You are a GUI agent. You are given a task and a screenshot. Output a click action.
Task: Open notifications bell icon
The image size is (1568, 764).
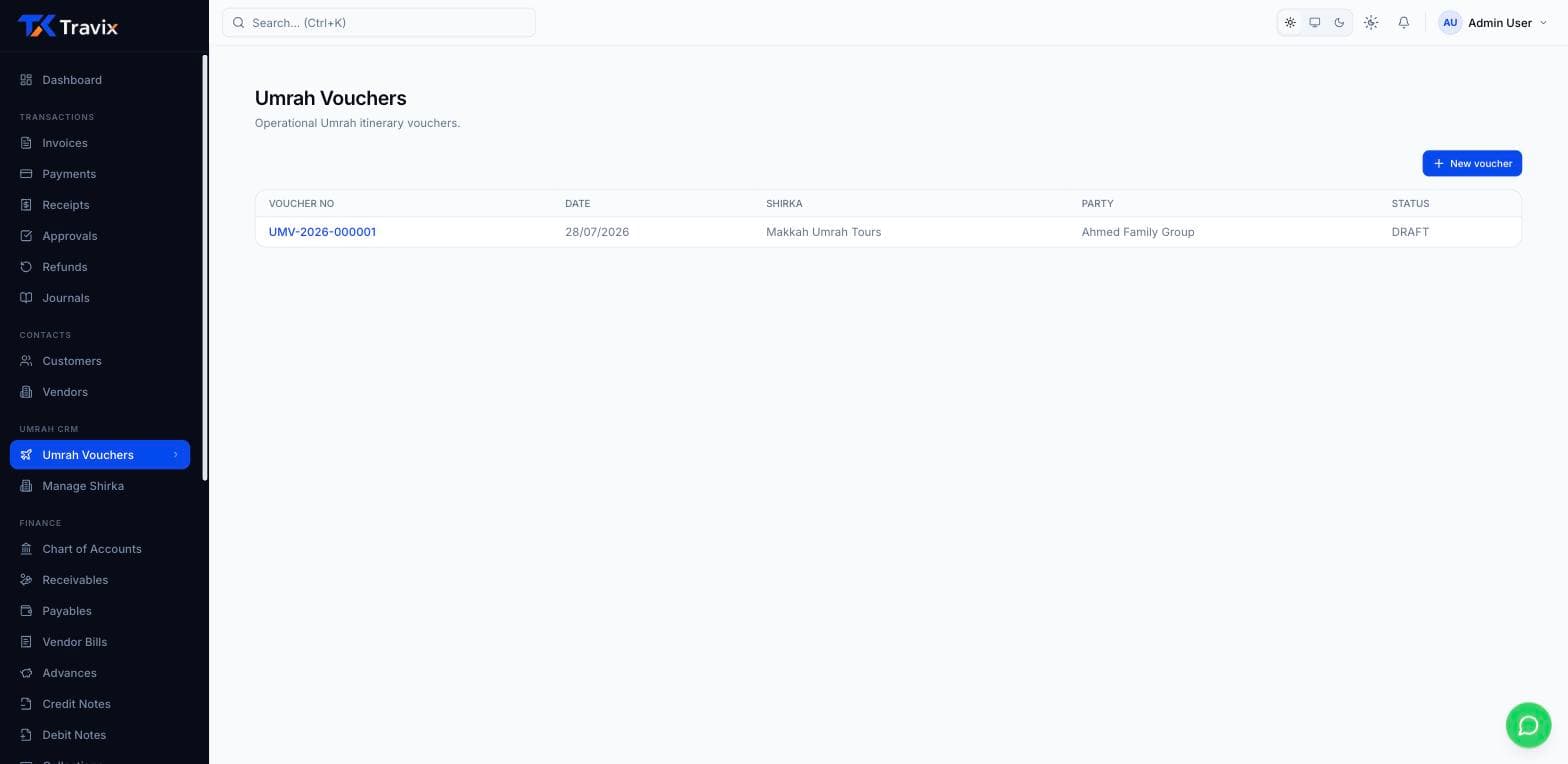[1404, 22]
